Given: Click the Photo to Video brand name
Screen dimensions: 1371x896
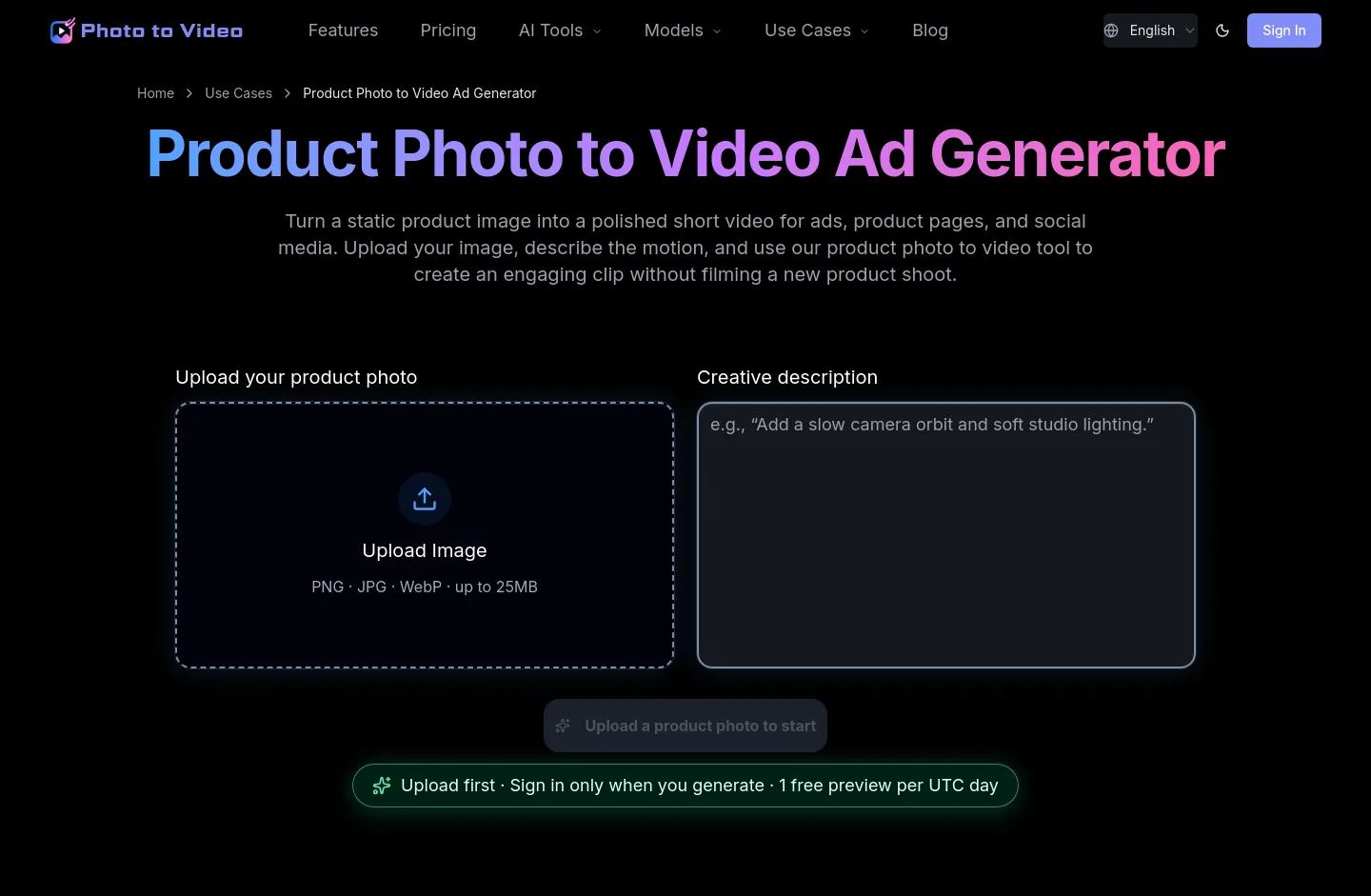Looking at the screenshot, I should [x=162, y=30].
